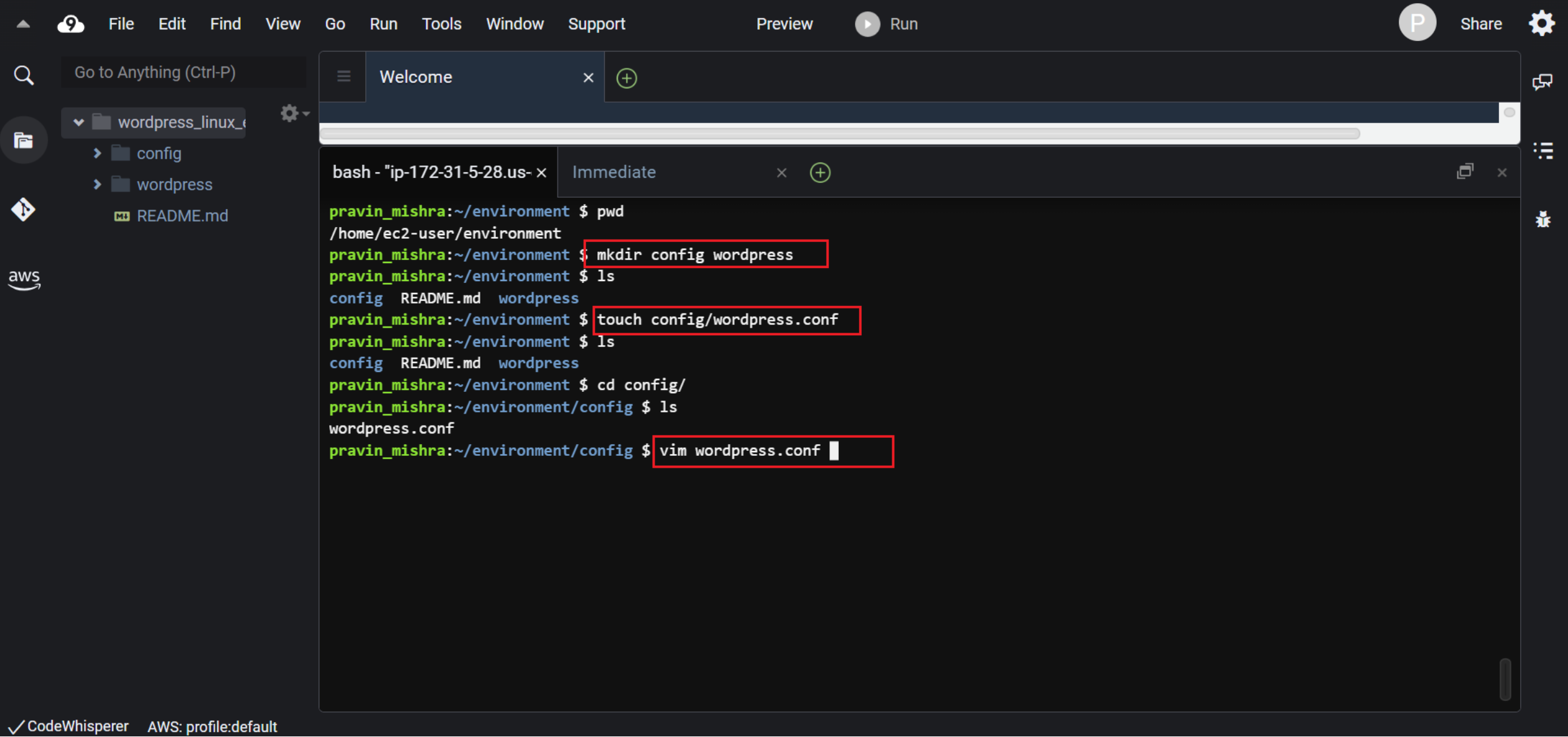Open the Environment file tree panel icon
The width and height of the screenshot is (1568, 737).
(x=24, y=141)
